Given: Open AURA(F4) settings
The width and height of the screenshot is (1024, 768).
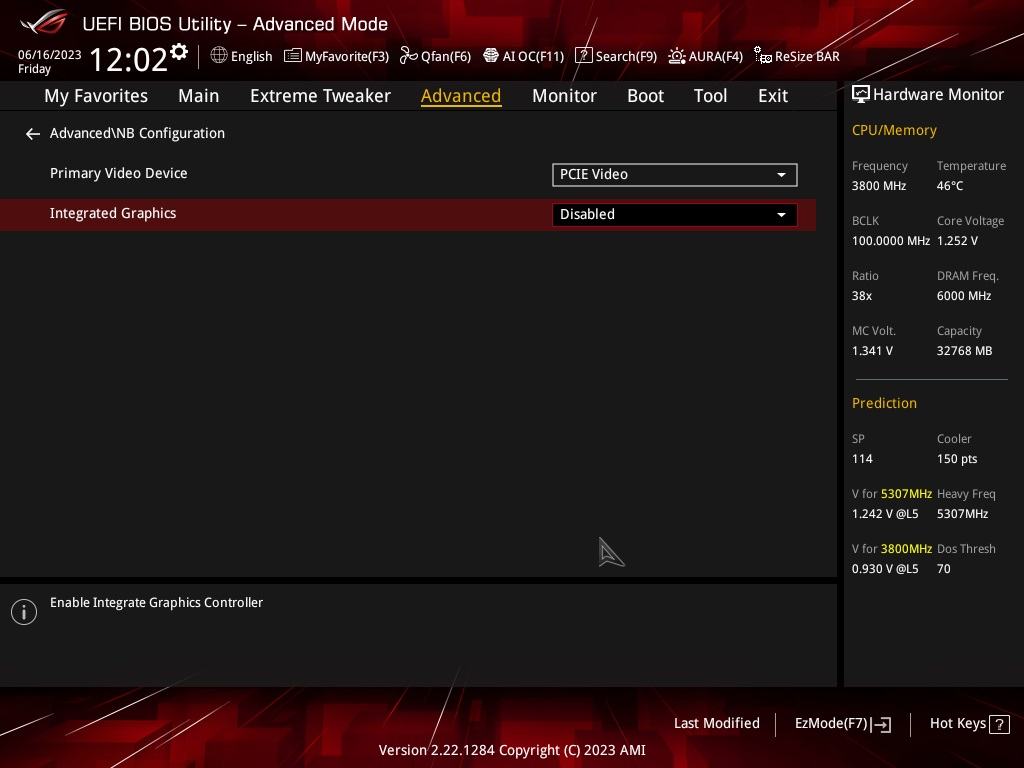Looking at the screenshot, I should coord(705,56).
